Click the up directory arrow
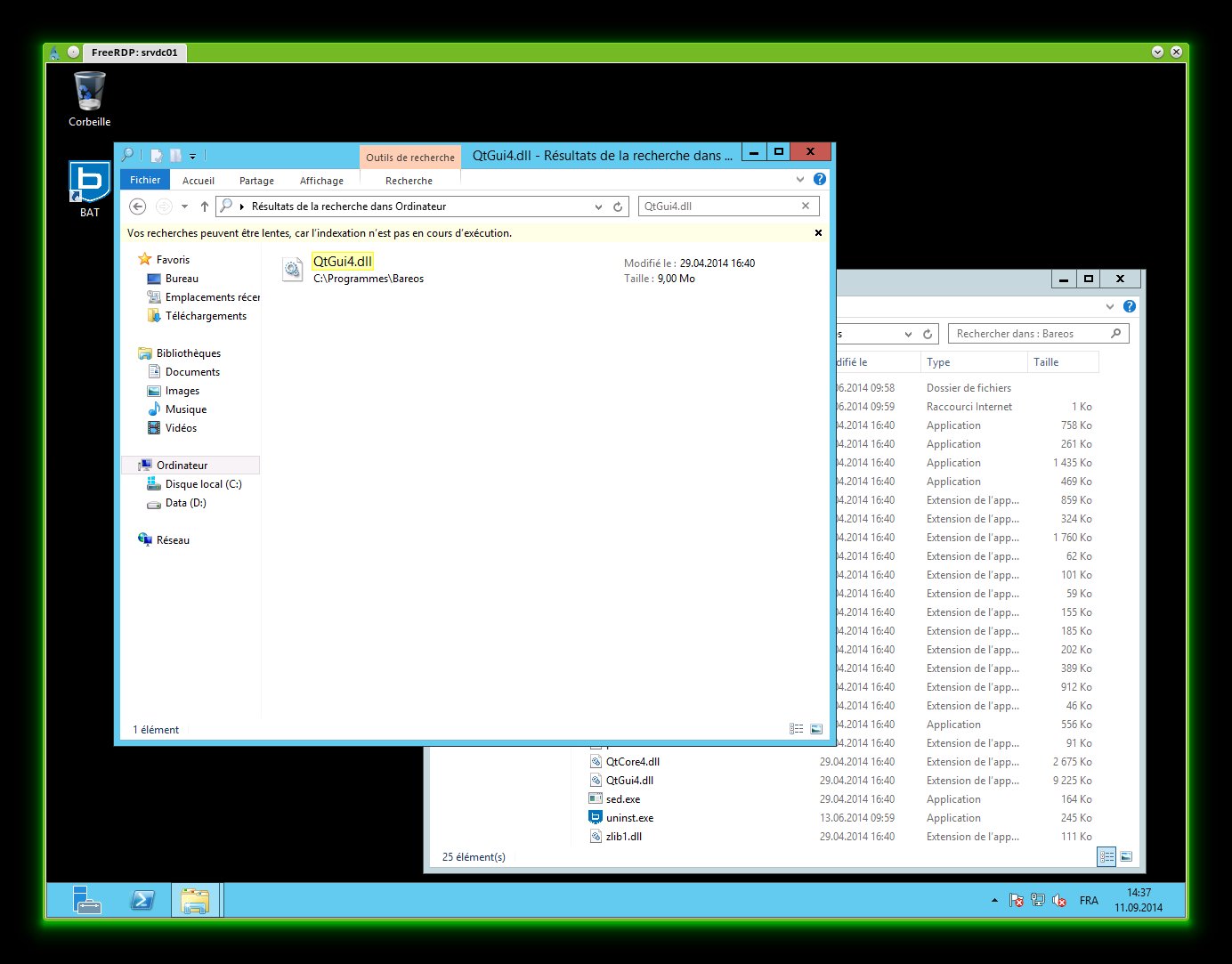 click(205, 207)
